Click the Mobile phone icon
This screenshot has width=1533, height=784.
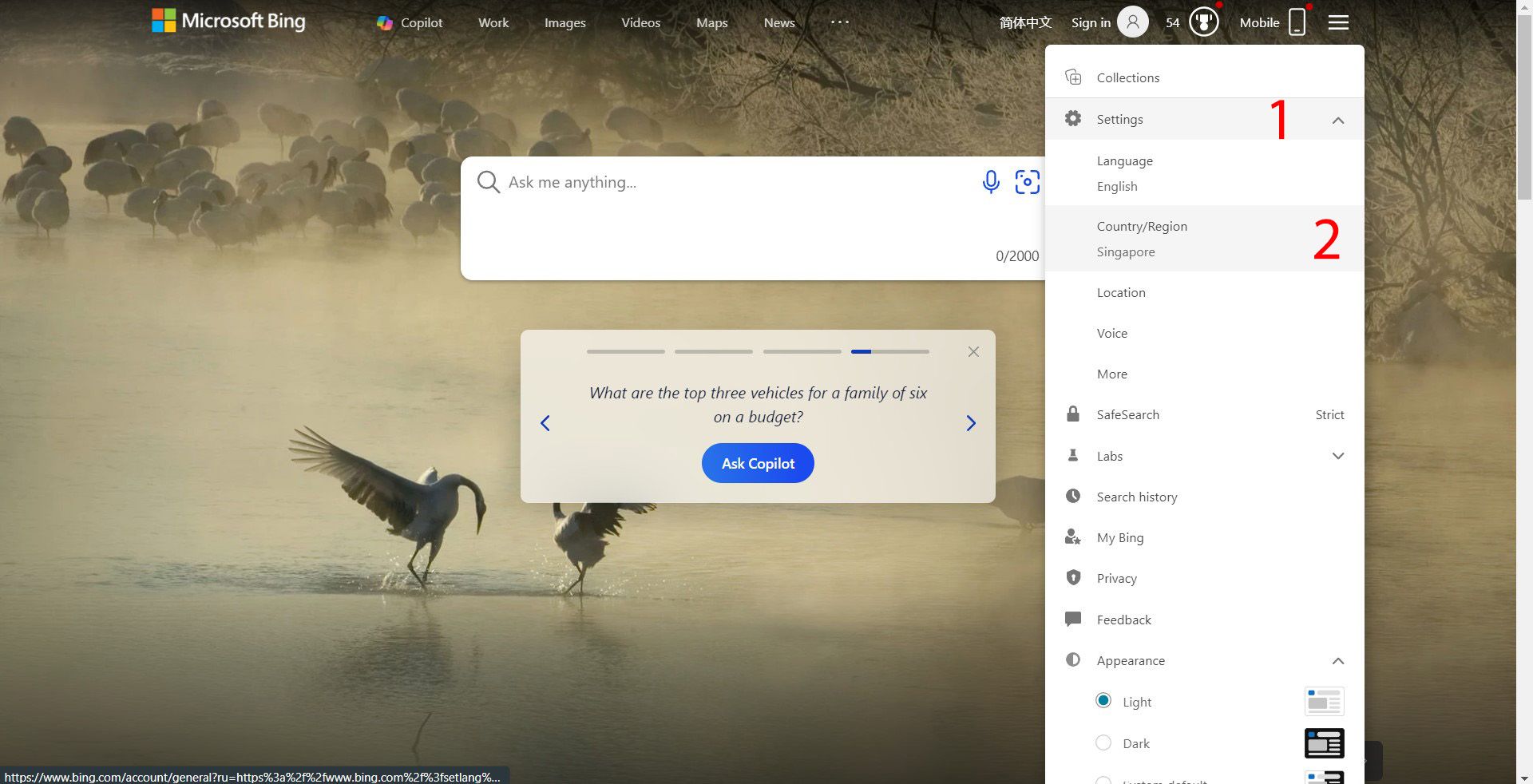(1297, 22)
